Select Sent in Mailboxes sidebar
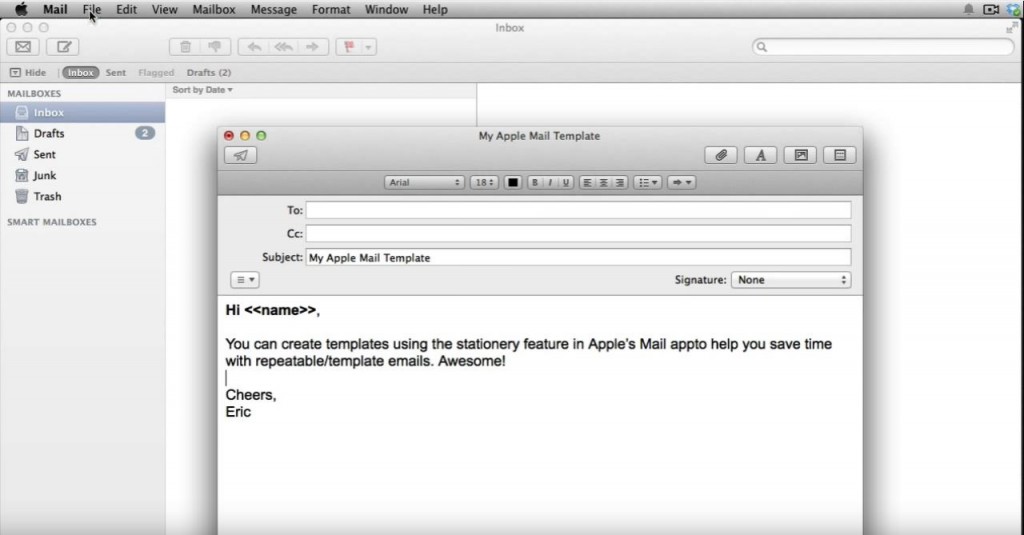Image resolution: width=1024 pixels, height=535 pixels. click(82, 154)
